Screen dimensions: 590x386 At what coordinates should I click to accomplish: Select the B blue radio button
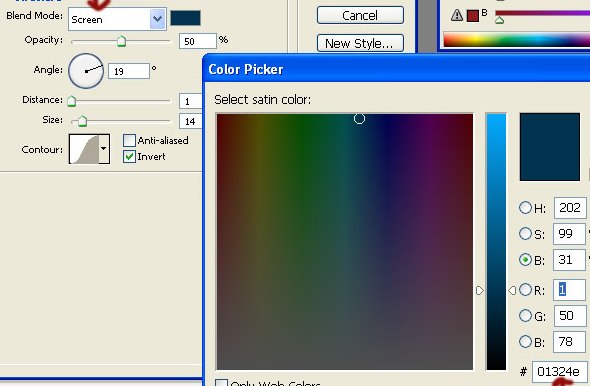pyautogui.click(x=525, y=342)
